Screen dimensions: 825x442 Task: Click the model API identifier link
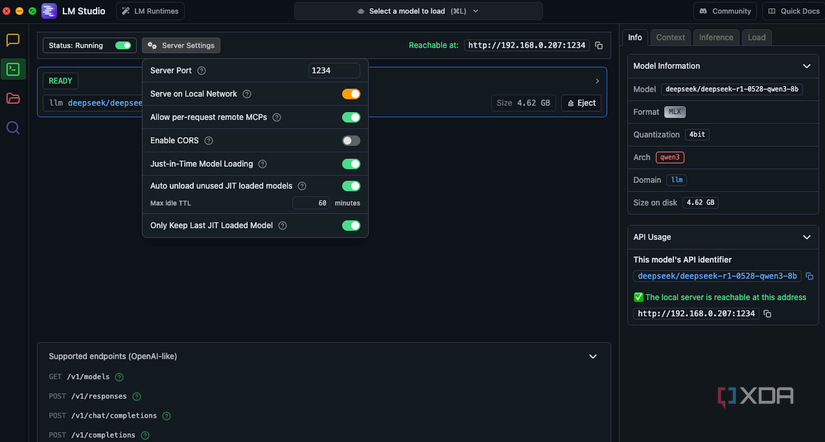[717, 276]
